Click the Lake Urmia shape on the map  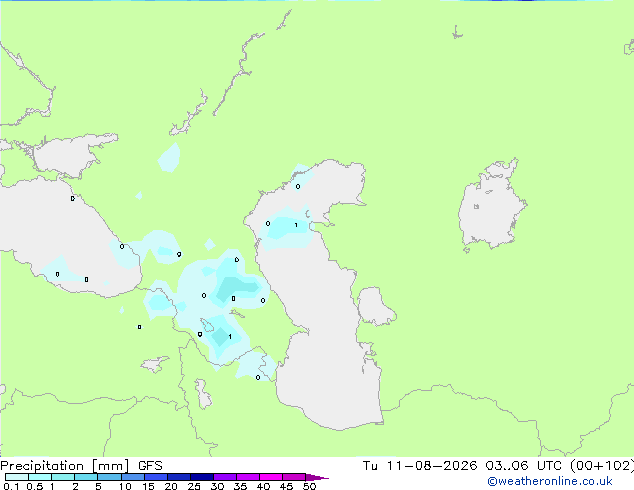click(204, 394)
